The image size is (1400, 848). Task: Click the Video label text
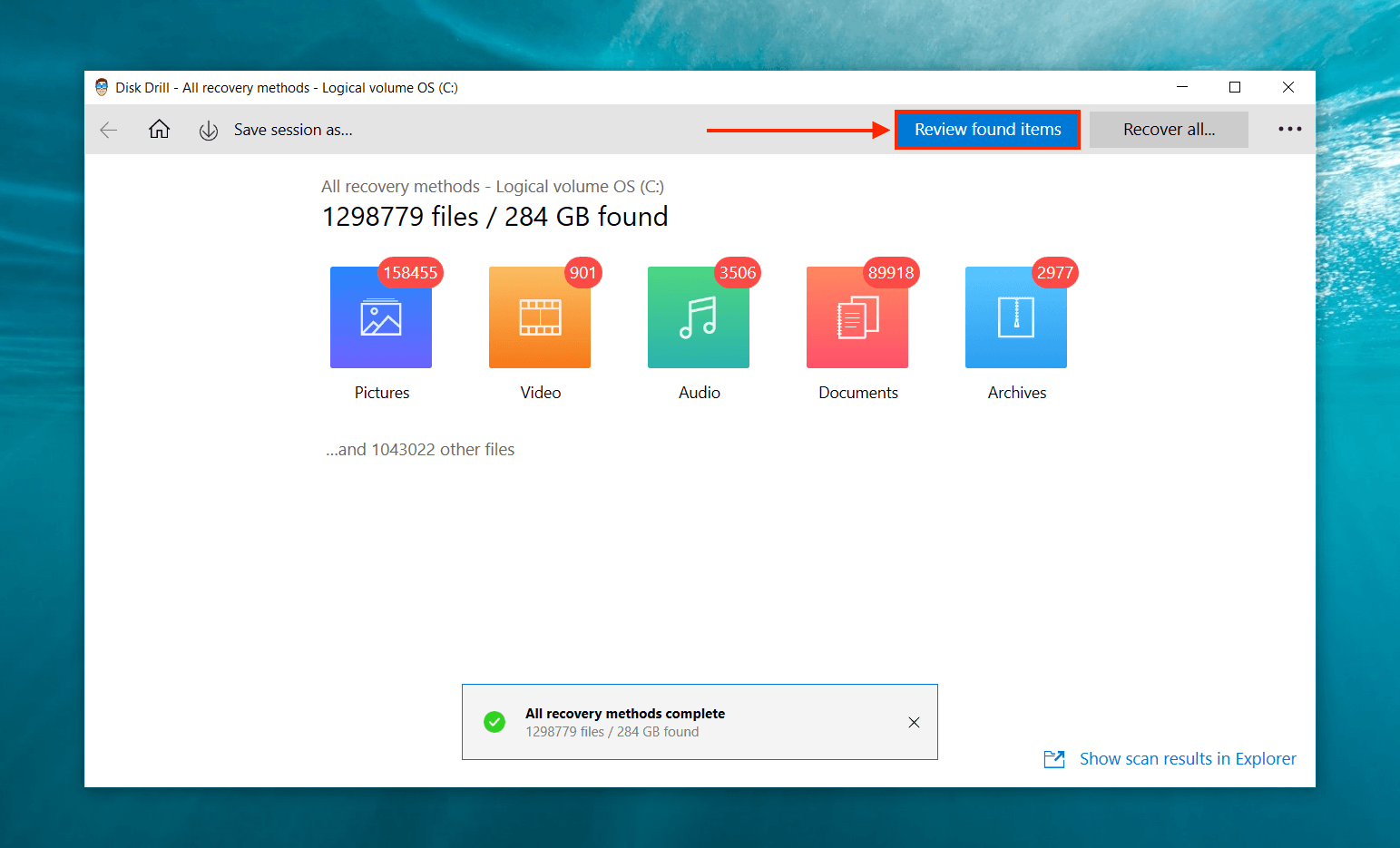pyautogui.click(x=541, y=393)
